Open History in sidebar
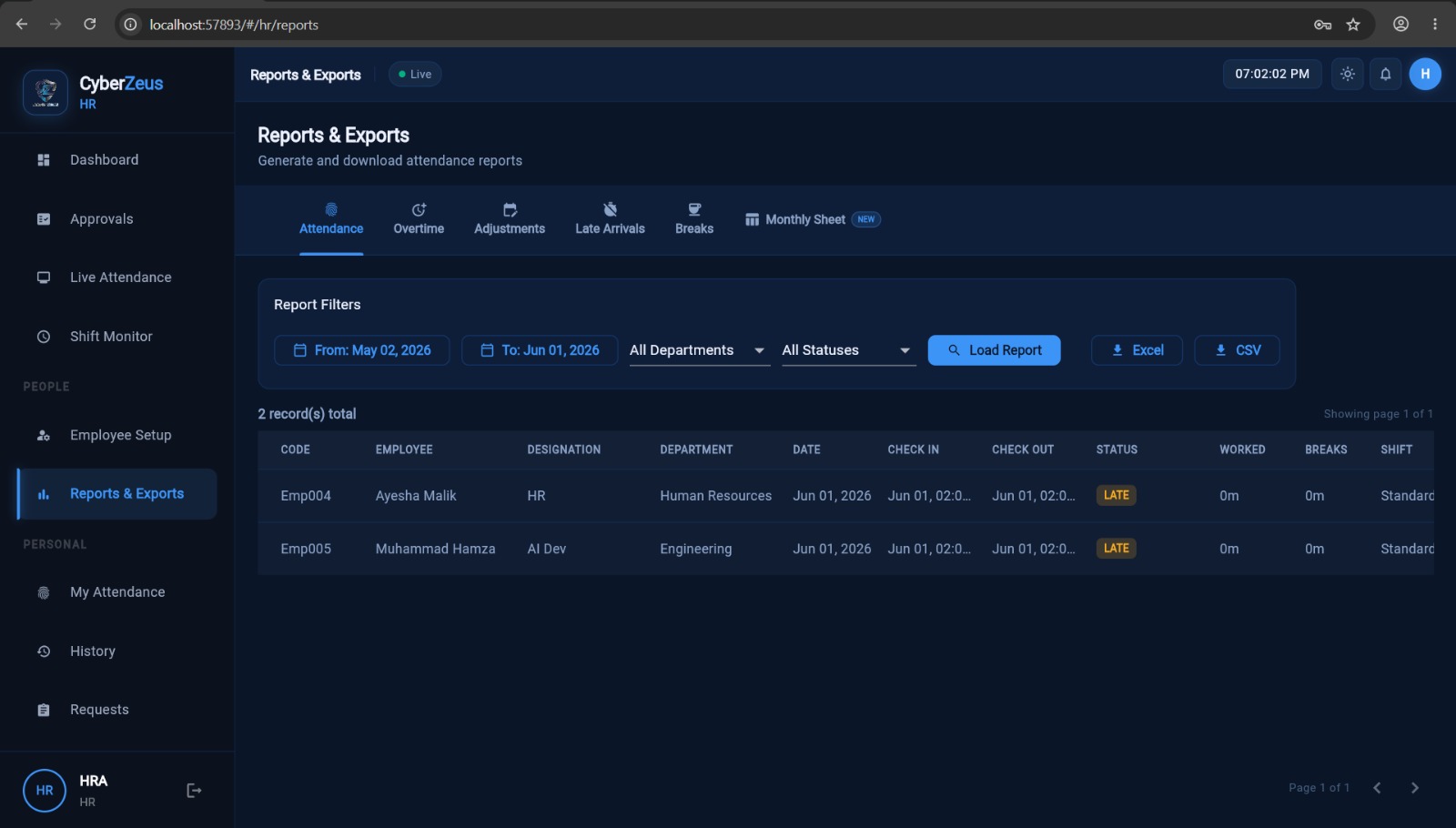1456x828 pixels. [116, 651]
